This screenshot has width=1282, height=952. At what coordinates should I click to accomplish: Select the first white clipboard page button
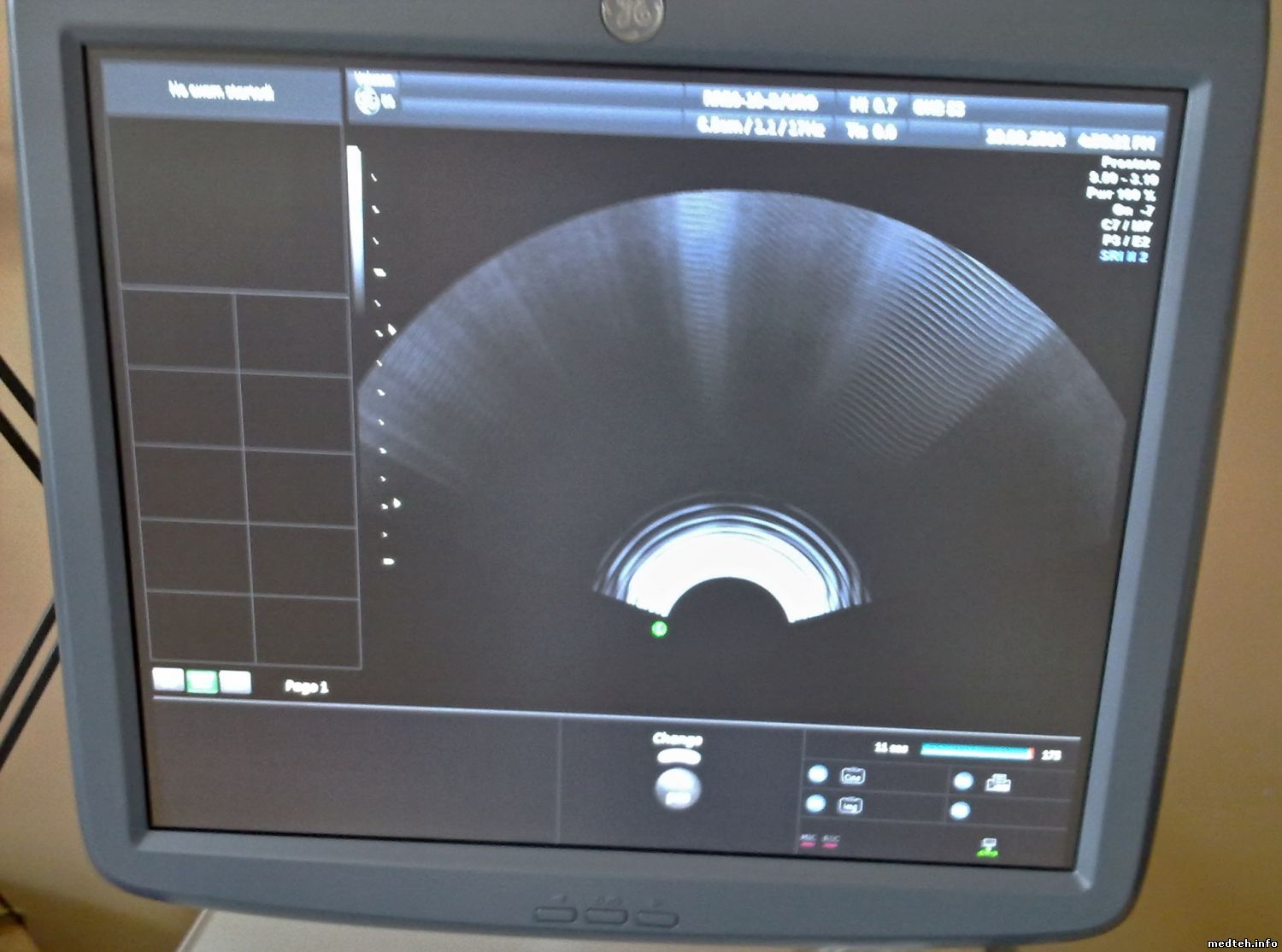[x=168, y=679]
